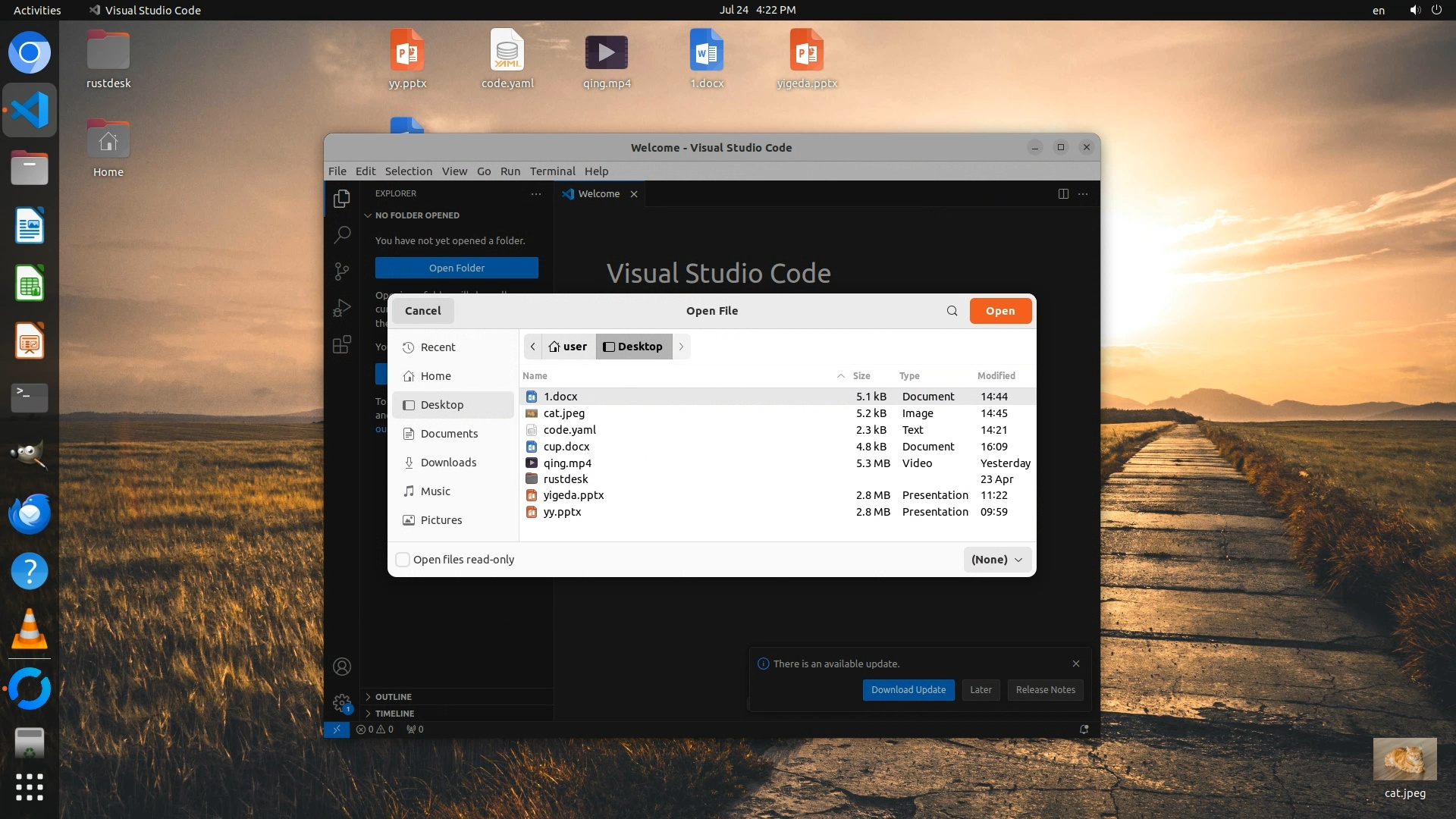Screen dimensions: 1456x819
Task: Select cup.docx in the file list
Action: (x=566, y=447)
